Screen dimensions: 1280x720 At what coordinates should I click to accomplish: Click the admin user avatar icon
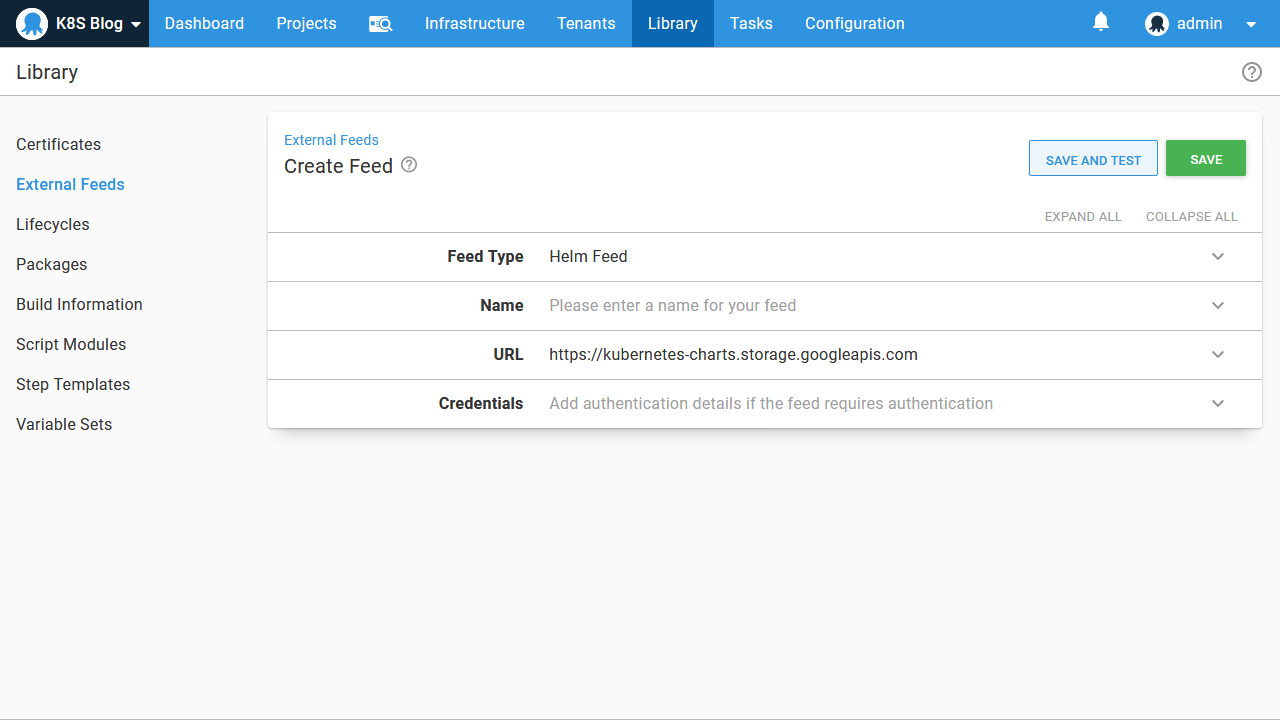[x=1157, y=24]
